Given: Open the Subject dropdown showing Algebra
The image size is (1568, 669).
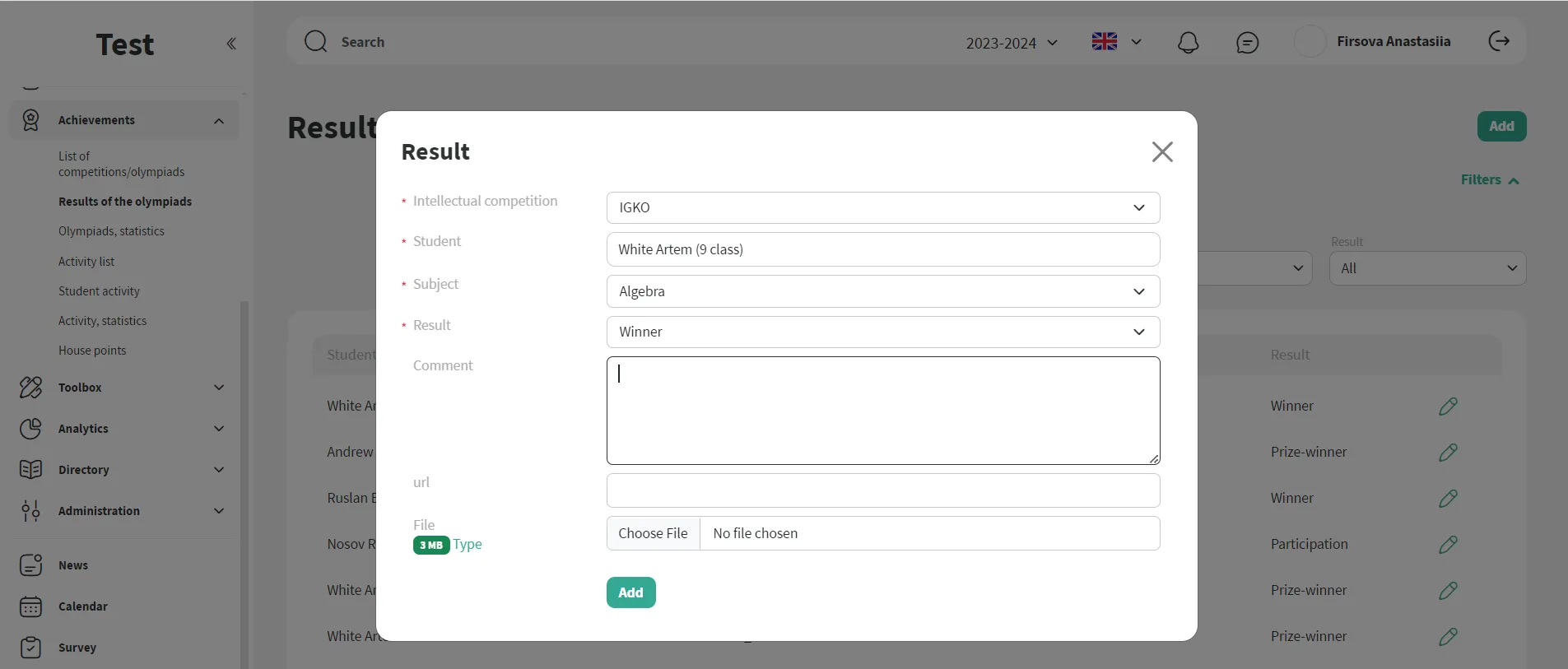Looking at the screenshot, I should click(x=882, y=291).
